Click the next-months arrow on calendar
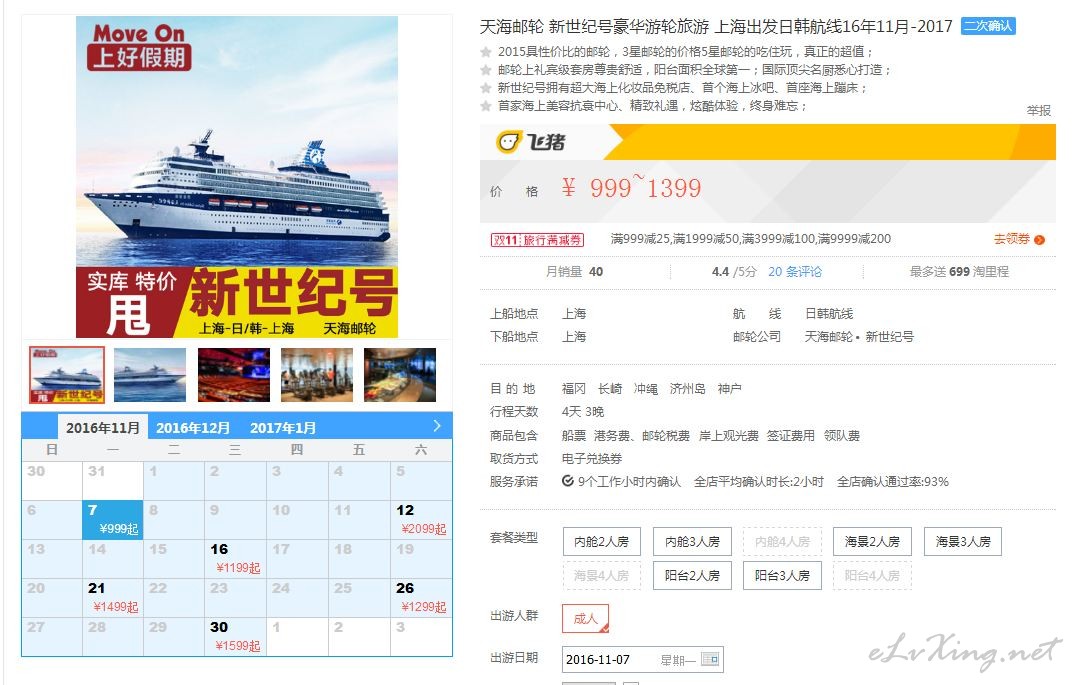The image size is (1073, 685). (437, 426)
